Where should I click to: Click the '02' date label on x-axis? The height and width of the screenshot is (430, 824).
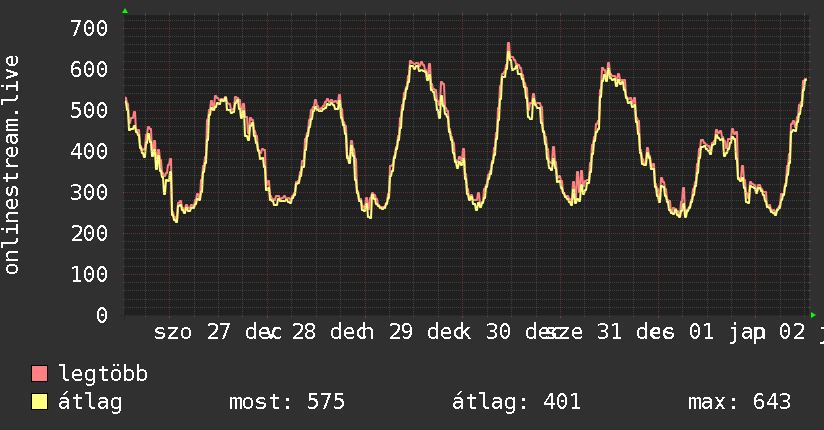pyautogui.click(x=792, y=332)
